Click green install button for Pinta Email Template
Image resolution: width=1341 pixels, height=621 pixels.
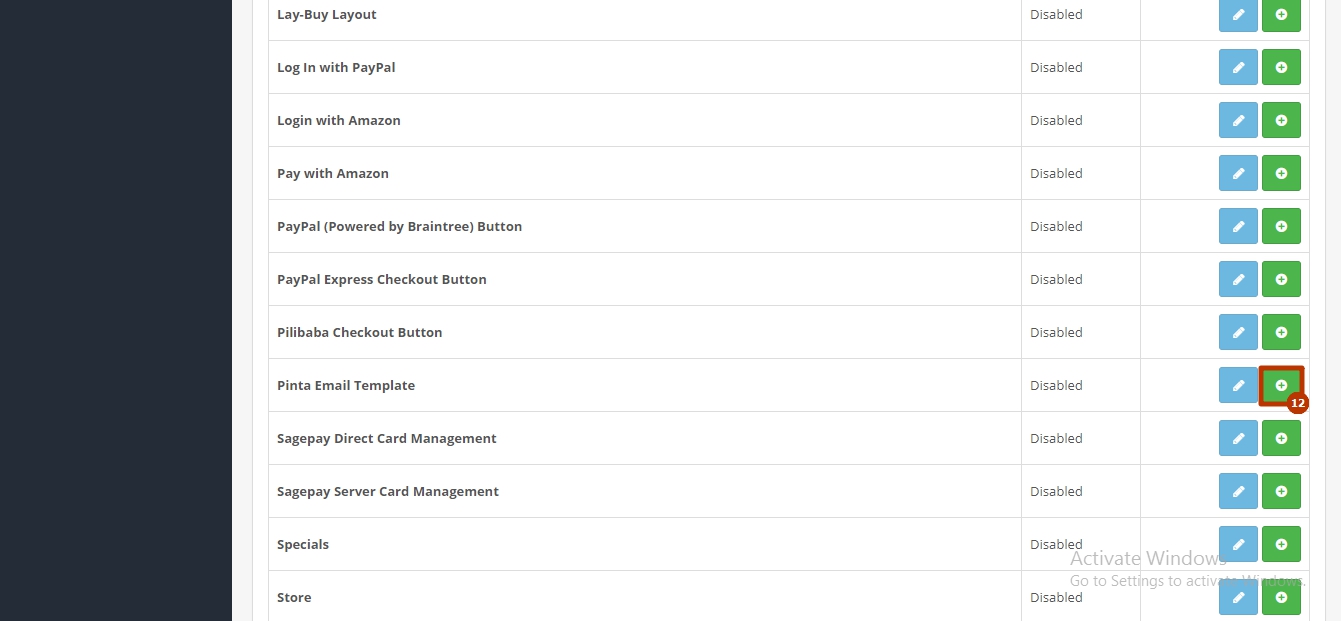click(1281, 385)
